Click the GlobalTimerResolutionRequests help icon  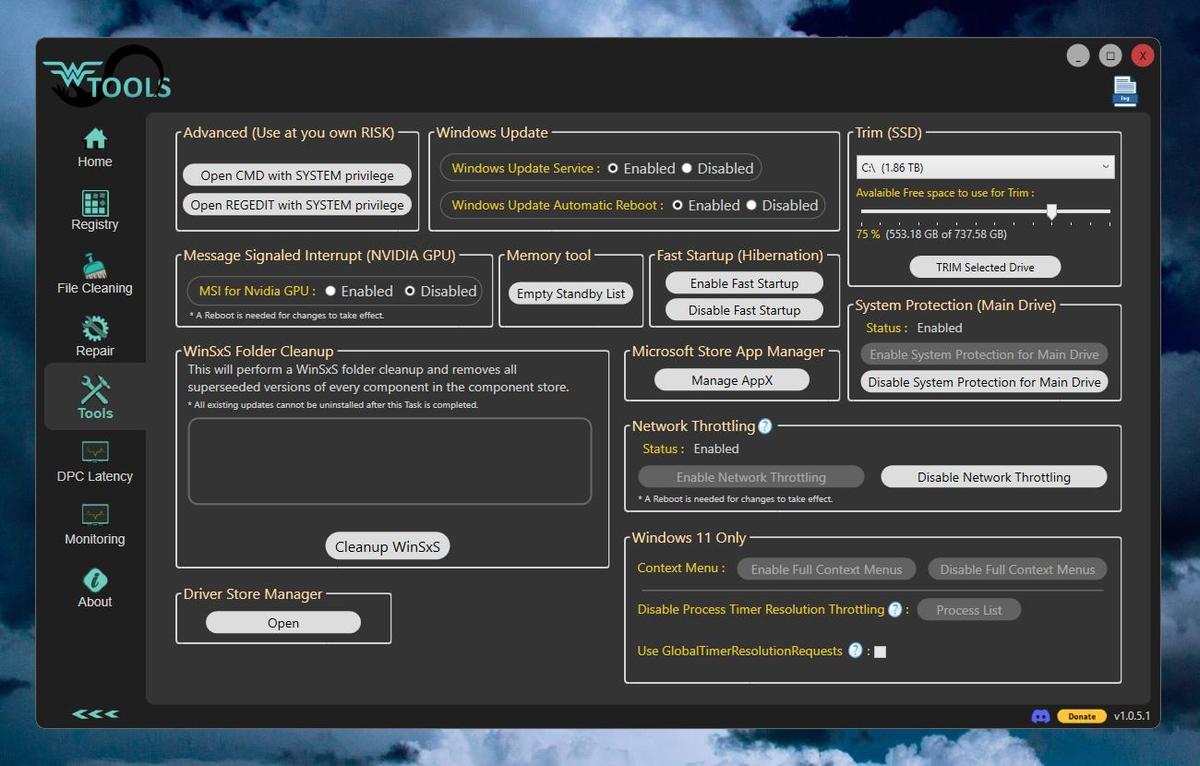855,650
